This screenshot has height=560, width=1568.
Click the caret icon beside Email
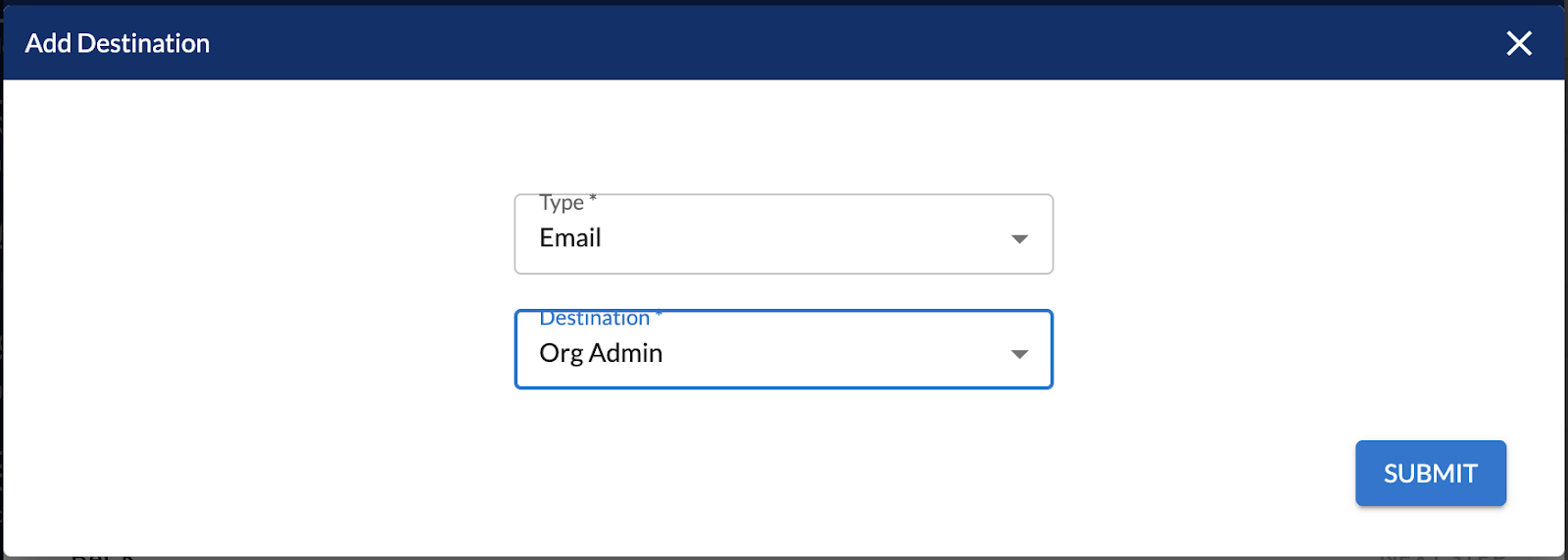(x=1019, y=238)
